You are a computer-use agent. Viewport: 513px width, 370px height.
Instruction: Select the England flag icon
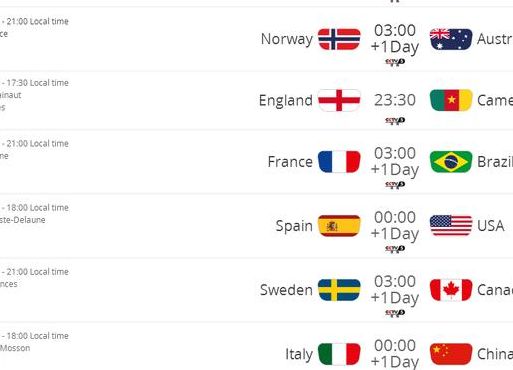[x=339, y=100]
